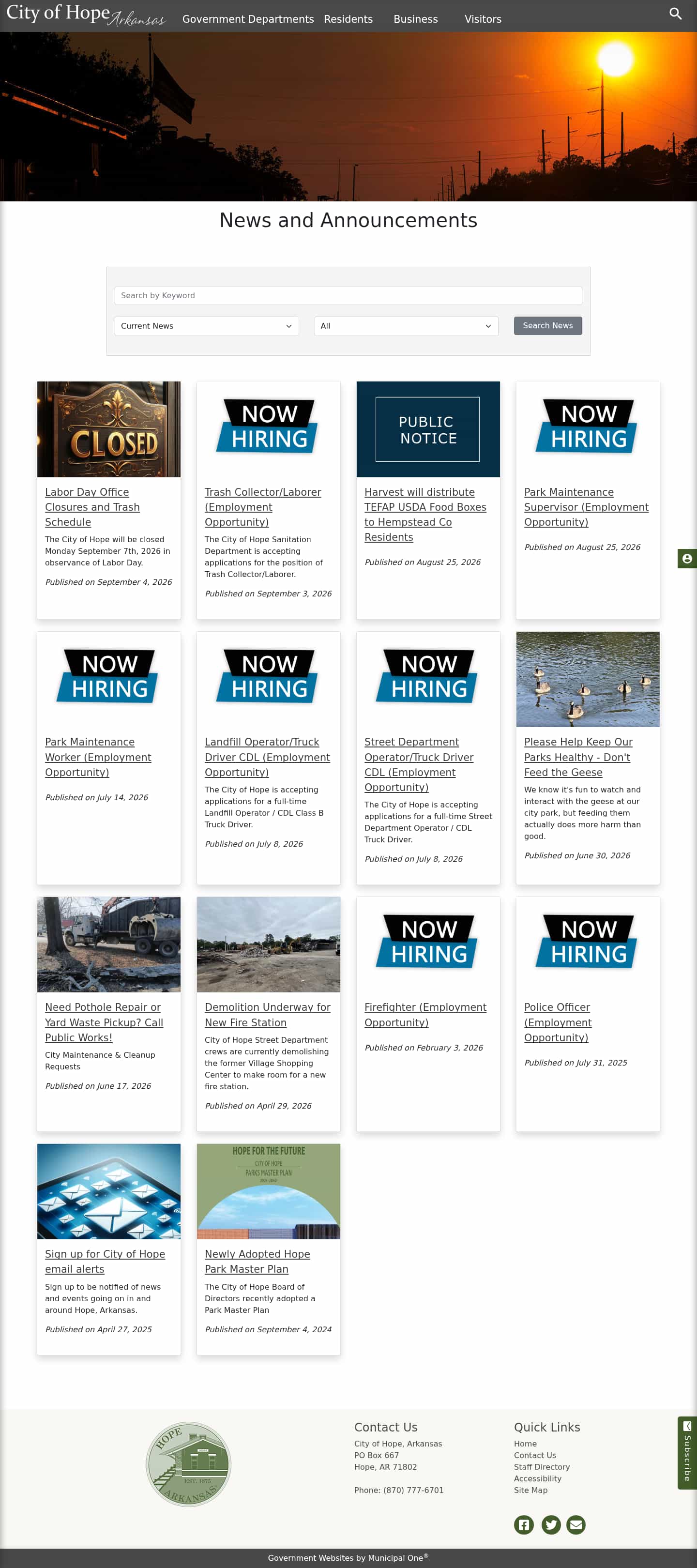This screenshot has height=1568, width=697.
Task: Open Newly Adopted Hope Park Master Plan
Action: [257, 1261]
